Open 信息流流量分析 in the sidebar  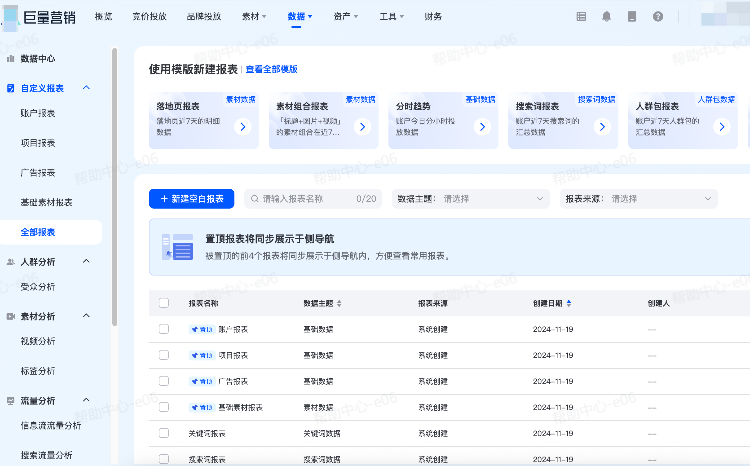coord(51,425)
